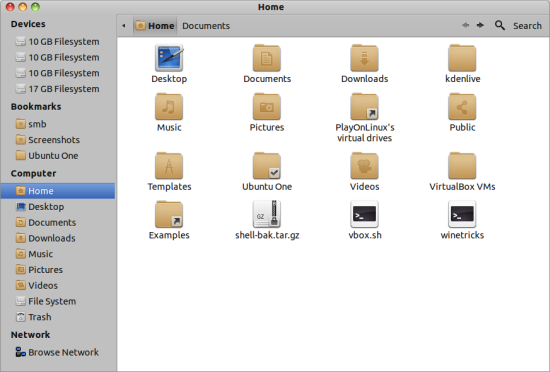Click the Devices section header
550x372 pixels.
[x=28, y=24]
